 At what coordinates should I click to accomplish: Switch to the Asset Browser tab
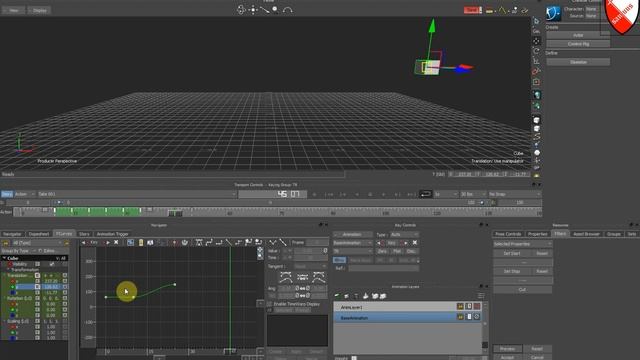tap(586, 234)
